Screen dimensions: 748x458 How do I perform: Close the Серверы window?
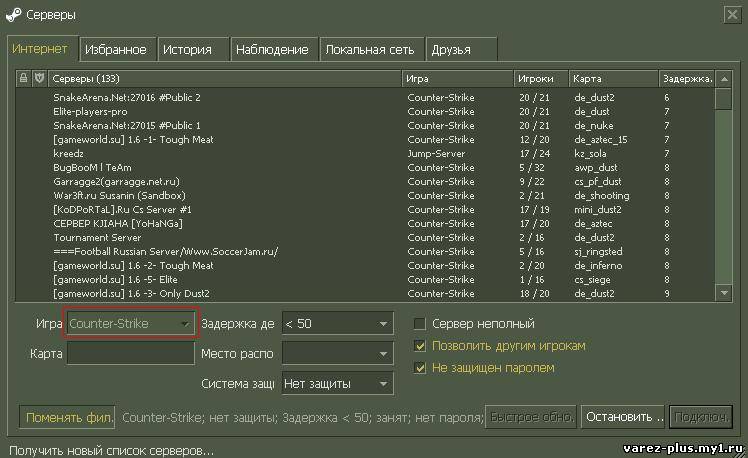pos(733,14)
